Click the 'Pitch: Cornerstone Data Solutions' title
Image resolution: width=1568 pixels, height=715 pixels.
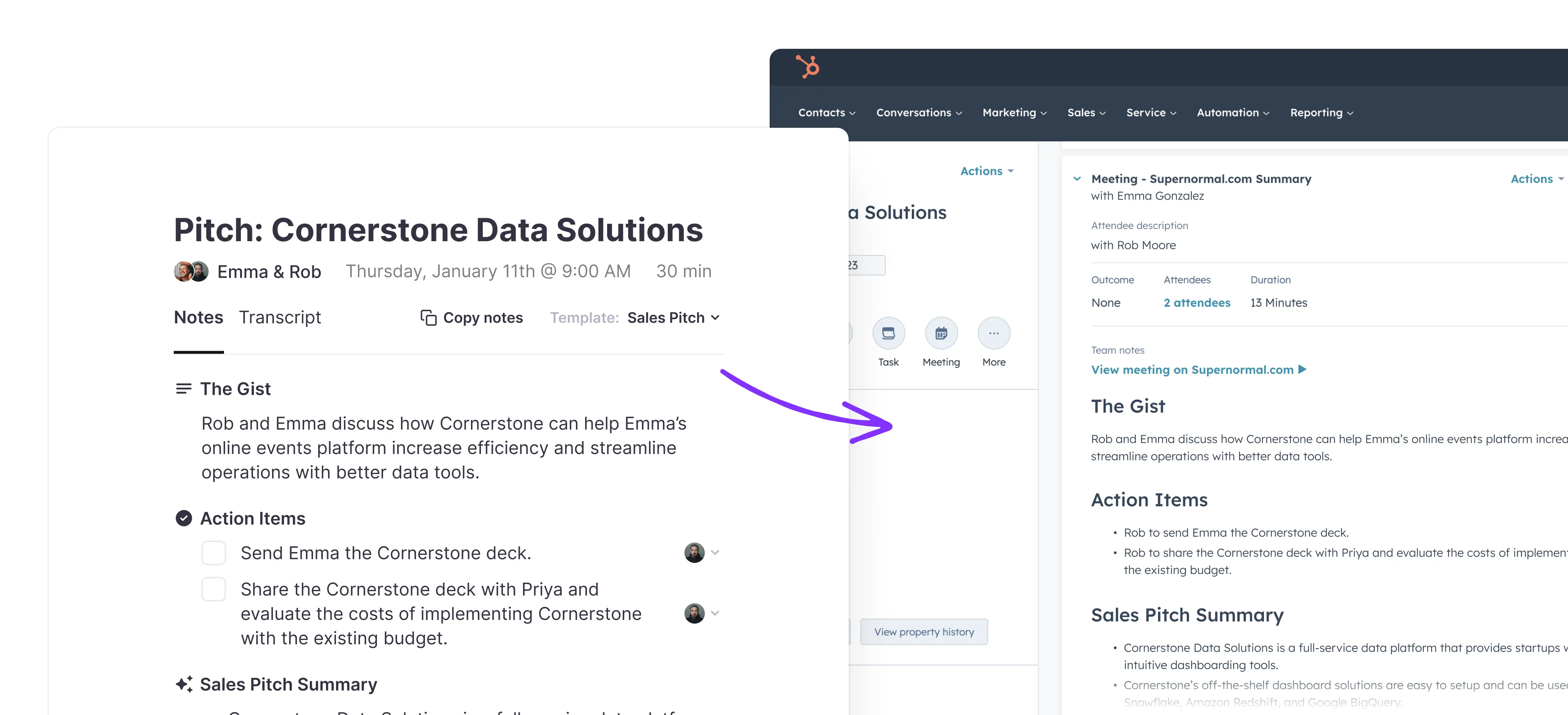(438, 230)
